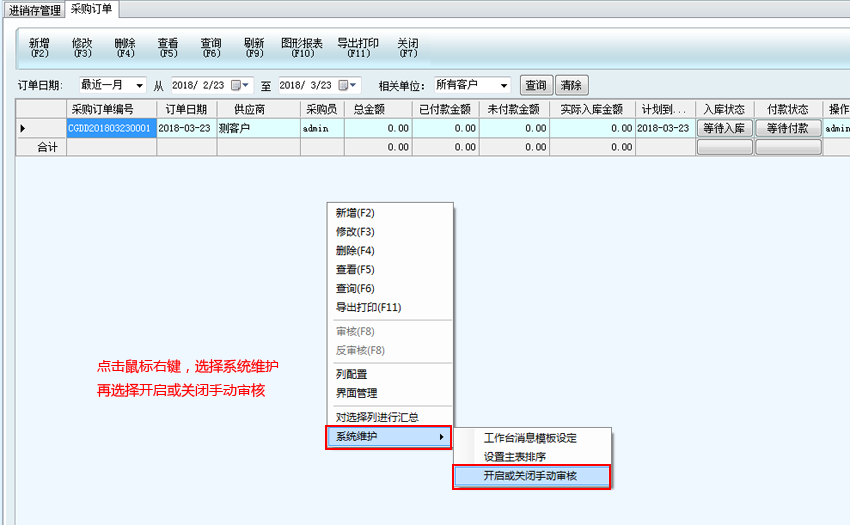Open 图形报表 (F10) from the toolbar
This screenshot has width=850, height=525.
tap(302, 47)
